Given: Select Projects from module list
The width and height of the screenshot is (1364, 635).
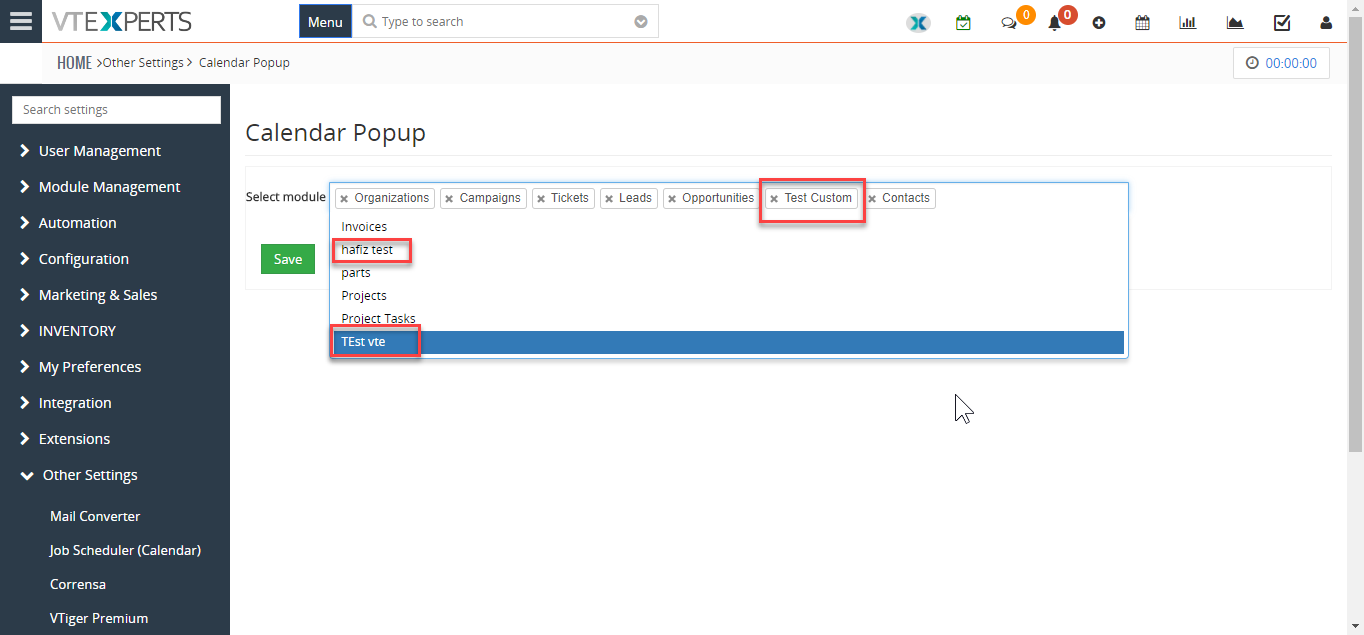Looking at the screenshot, I should click(727, 296).
